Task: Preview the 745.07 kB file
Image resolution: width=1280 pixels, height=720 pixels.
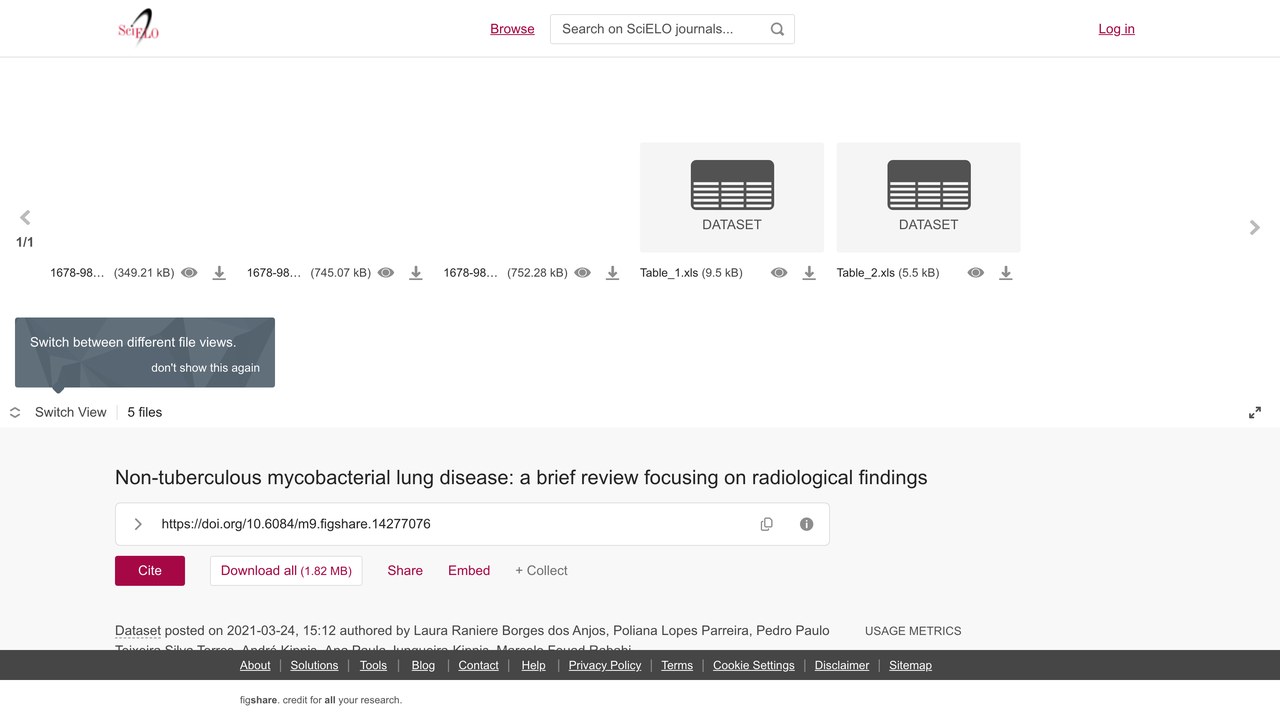Action: click(x=386, y=273)
